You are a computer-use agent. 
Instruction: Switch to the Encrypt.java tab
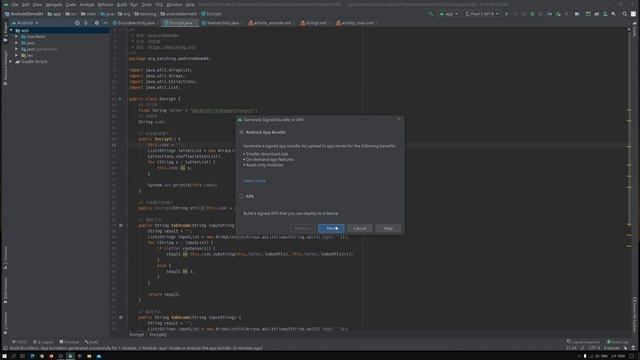click(180, 23)
